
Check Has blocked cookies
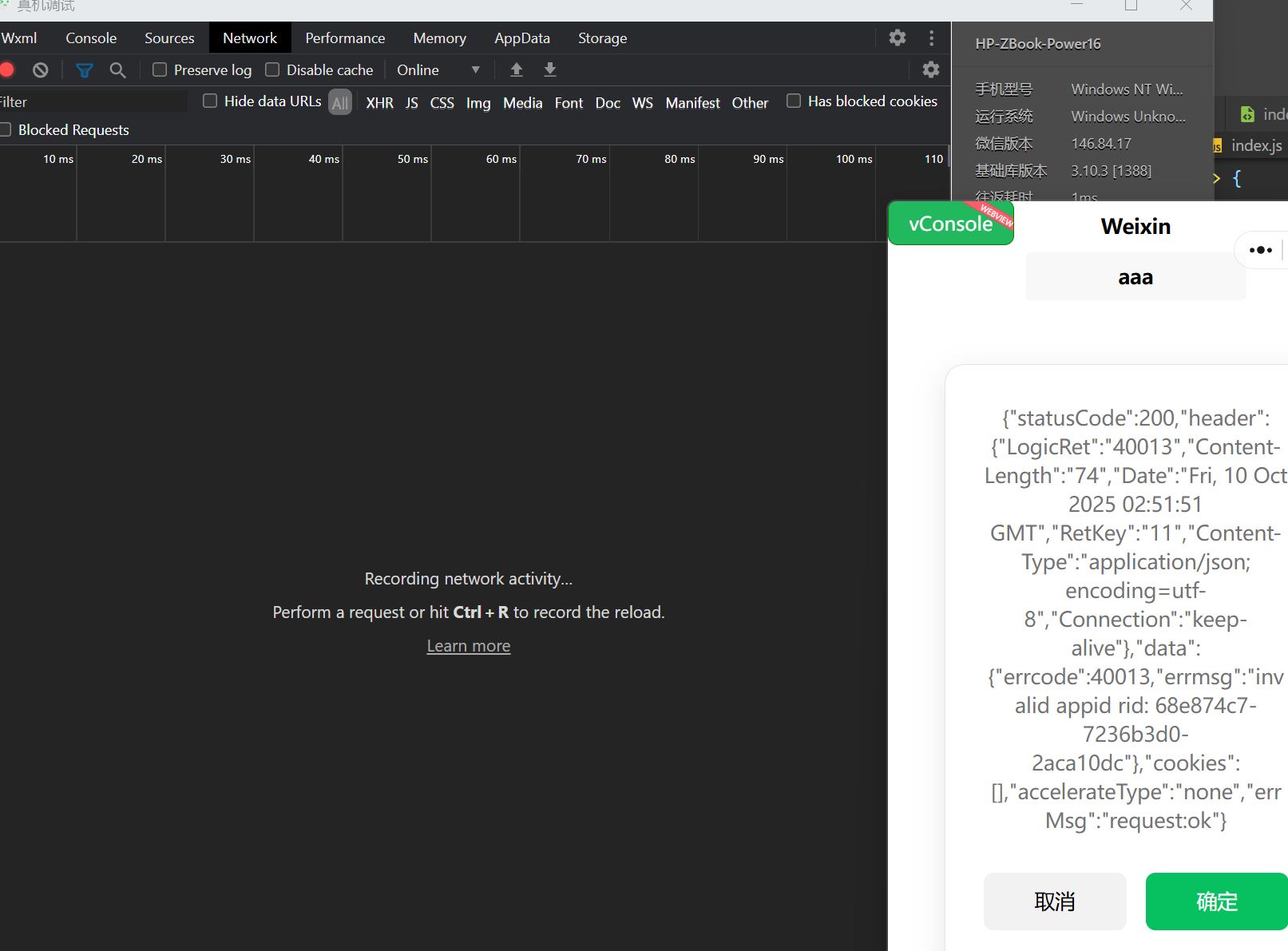pyautogui.click(x=794, y=101)
